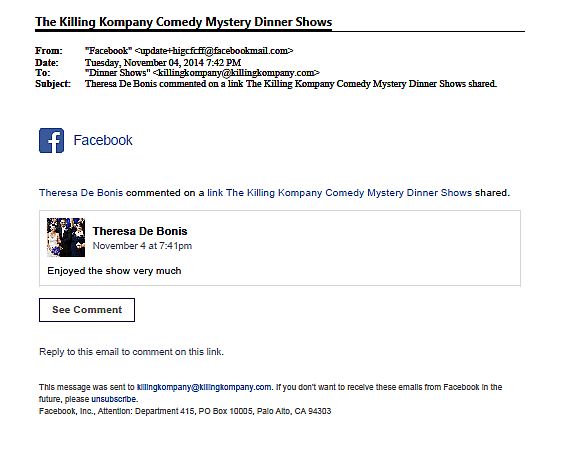The height and width of the screenshot is (463, 566).
Task: Select the email header title at top
Action: [x=183, y=22]
